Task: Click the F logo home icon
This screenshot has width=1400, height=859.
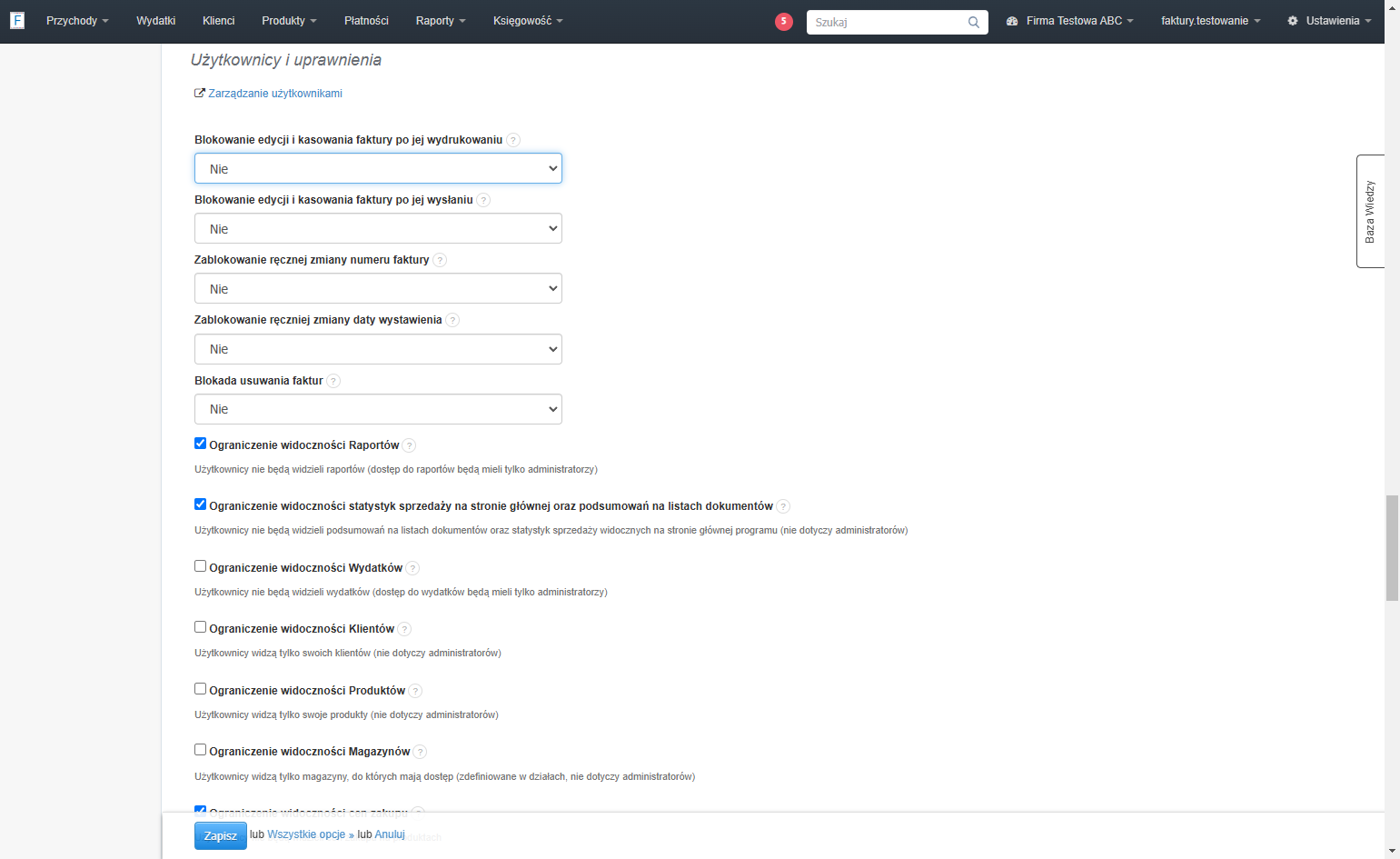Action: tap(17, 20)
